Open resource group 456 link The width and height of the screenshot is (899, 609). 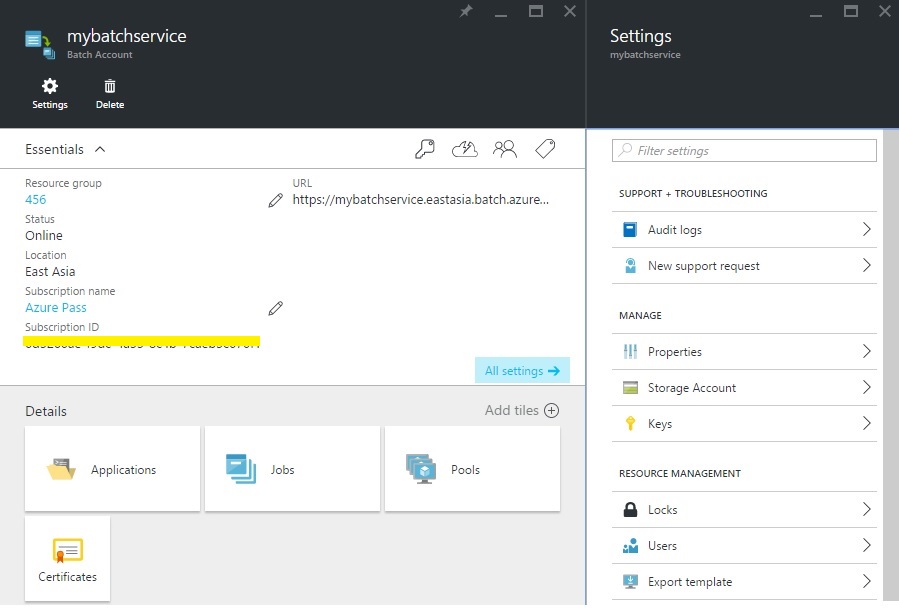(x=36, y=200)
